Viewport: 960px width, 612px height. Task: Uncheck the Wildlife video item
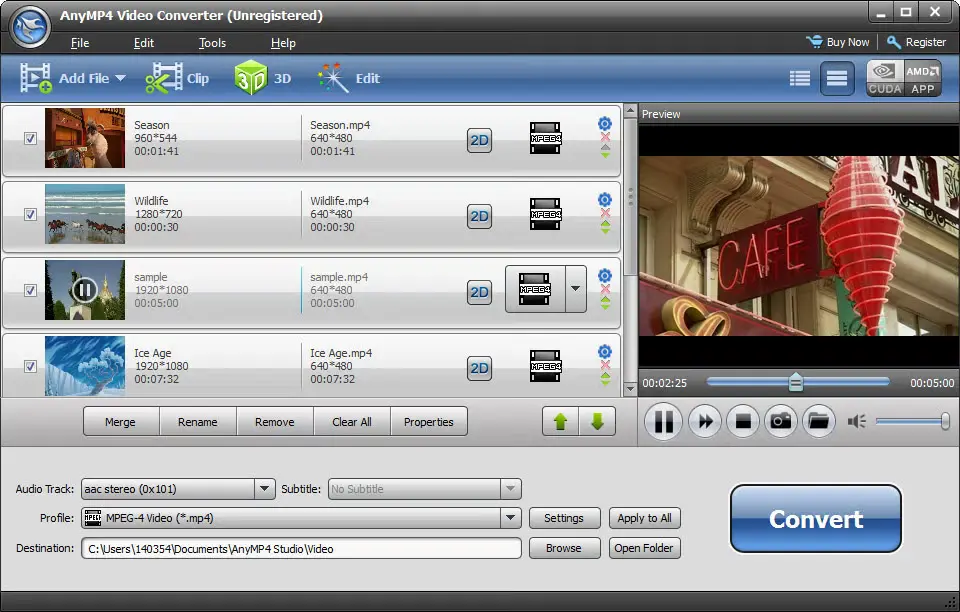[31, 214]
